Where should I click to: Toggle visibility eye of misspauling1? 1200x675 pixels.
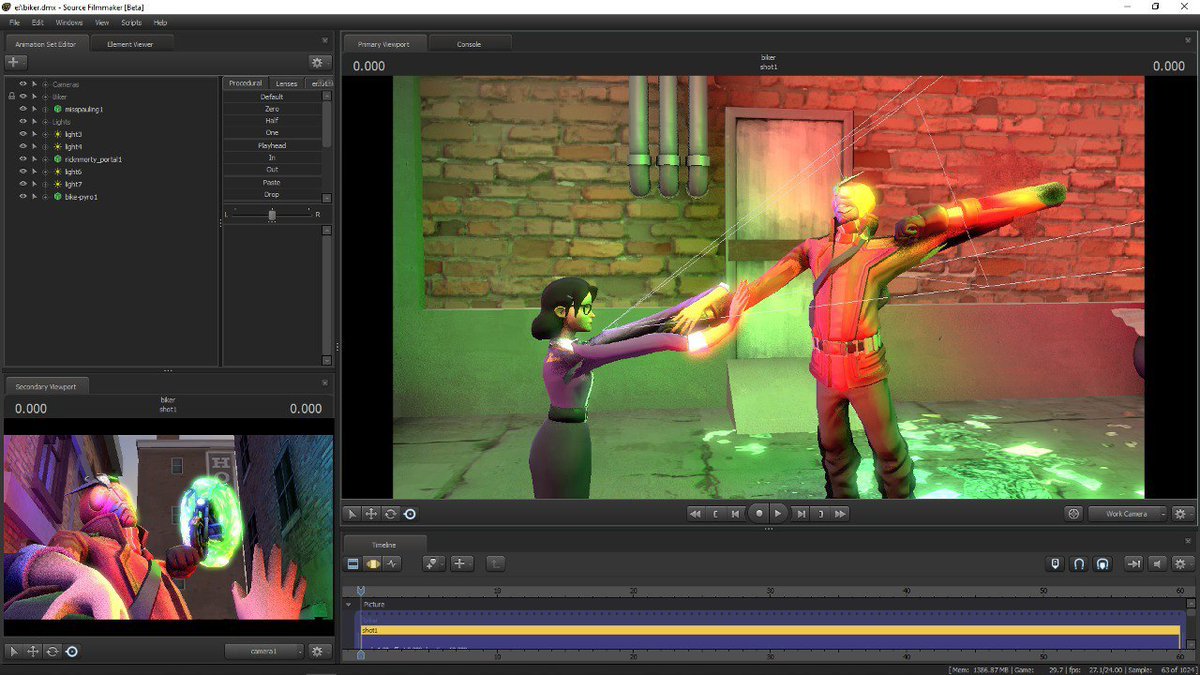pos(23,109)
